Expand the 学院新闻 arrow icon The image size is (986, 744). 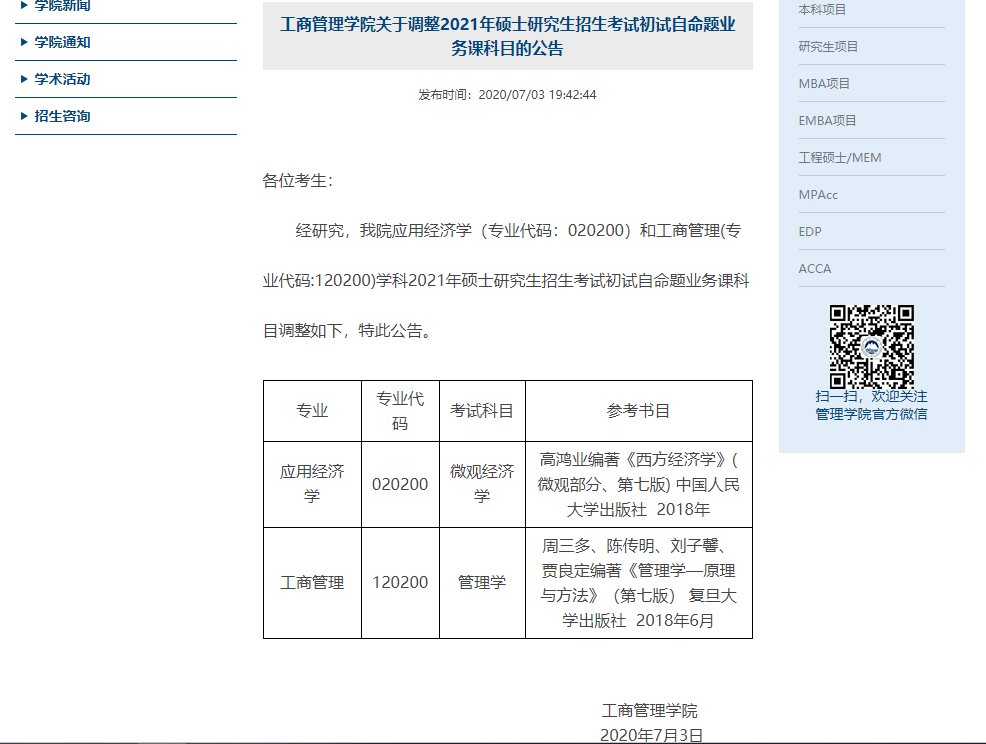(24, 6)
